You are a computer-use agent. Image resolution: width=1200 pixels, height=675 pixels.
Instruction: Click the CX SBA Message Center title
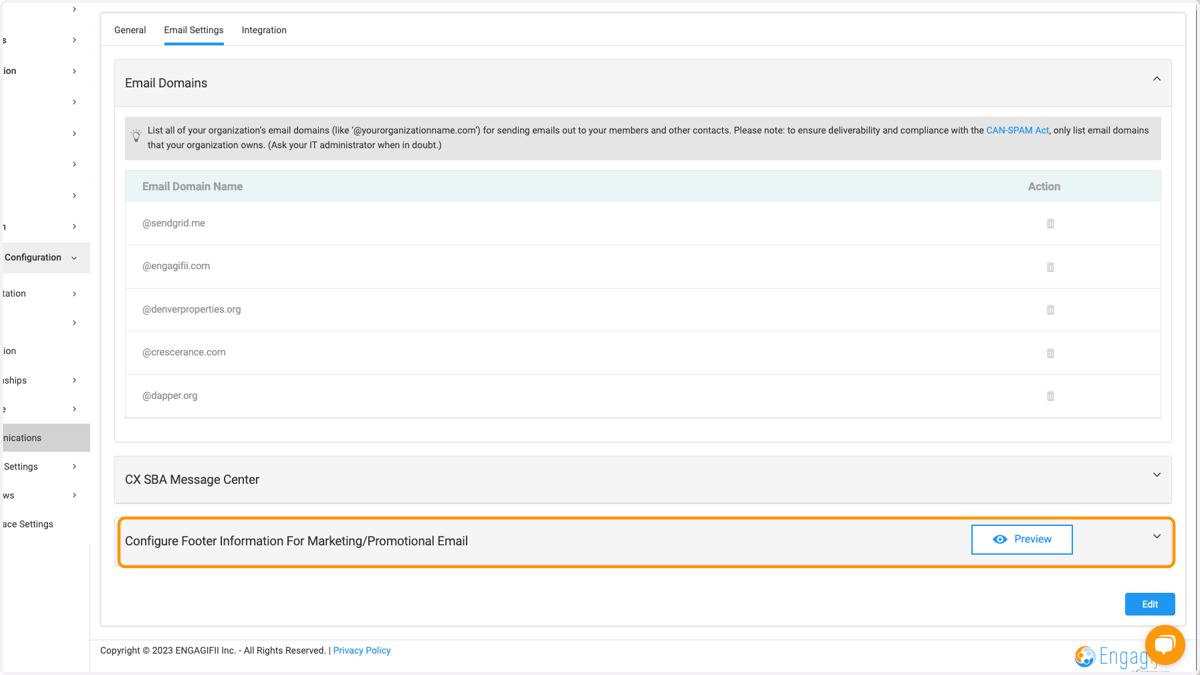pyautogui.click(x=192, y=479)
